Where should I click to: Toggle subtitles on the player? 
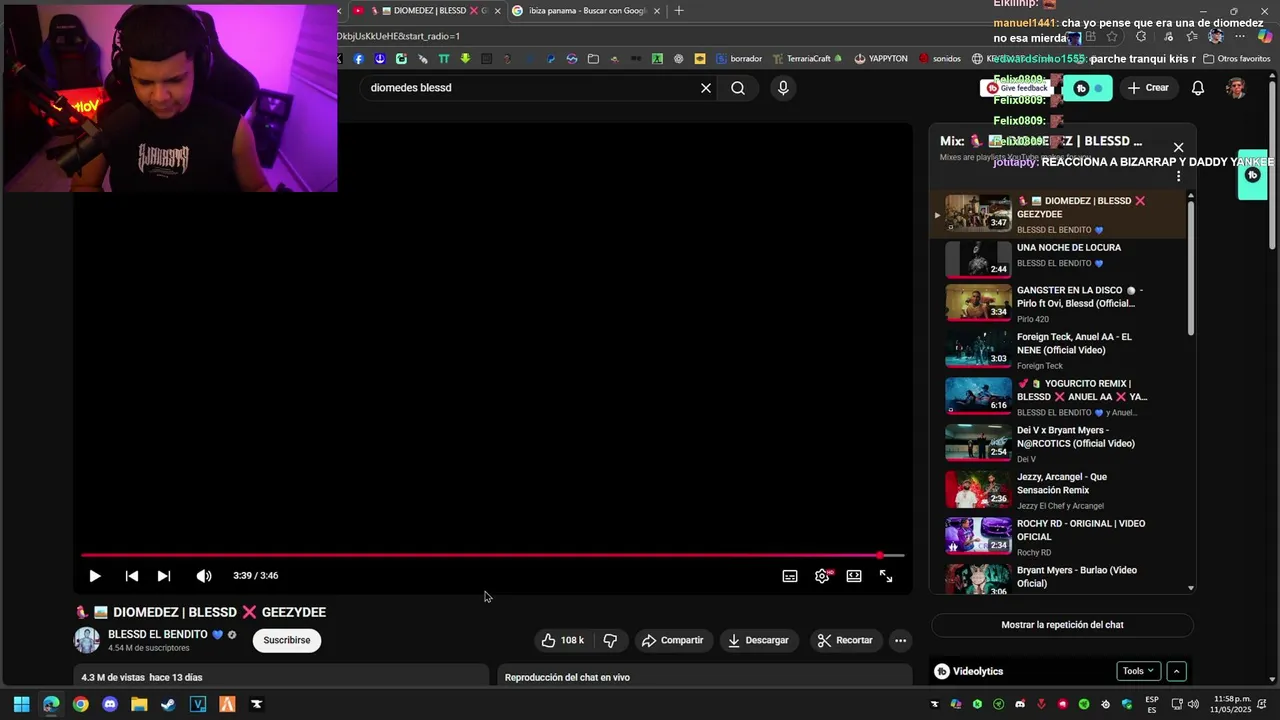(790, 576)
